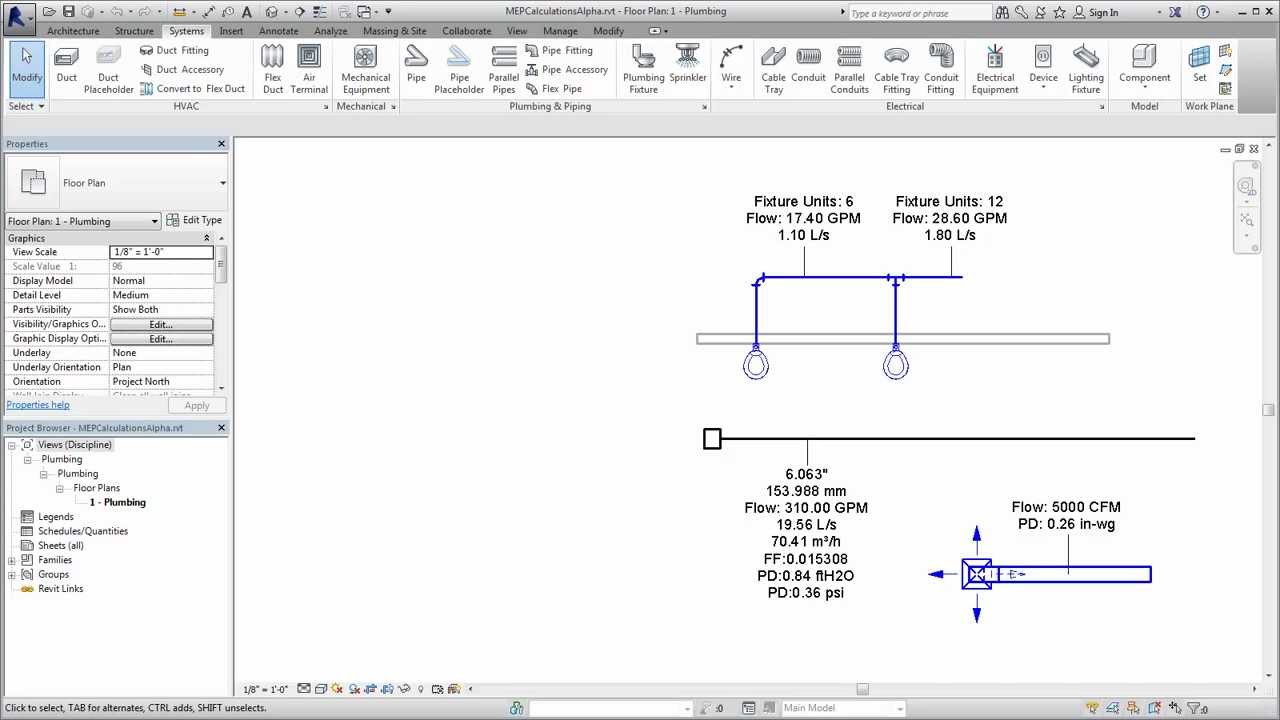Screen dimensions: 1280x720
Task: Select the Mechanical Equipment tool
Action: (365, 66)
